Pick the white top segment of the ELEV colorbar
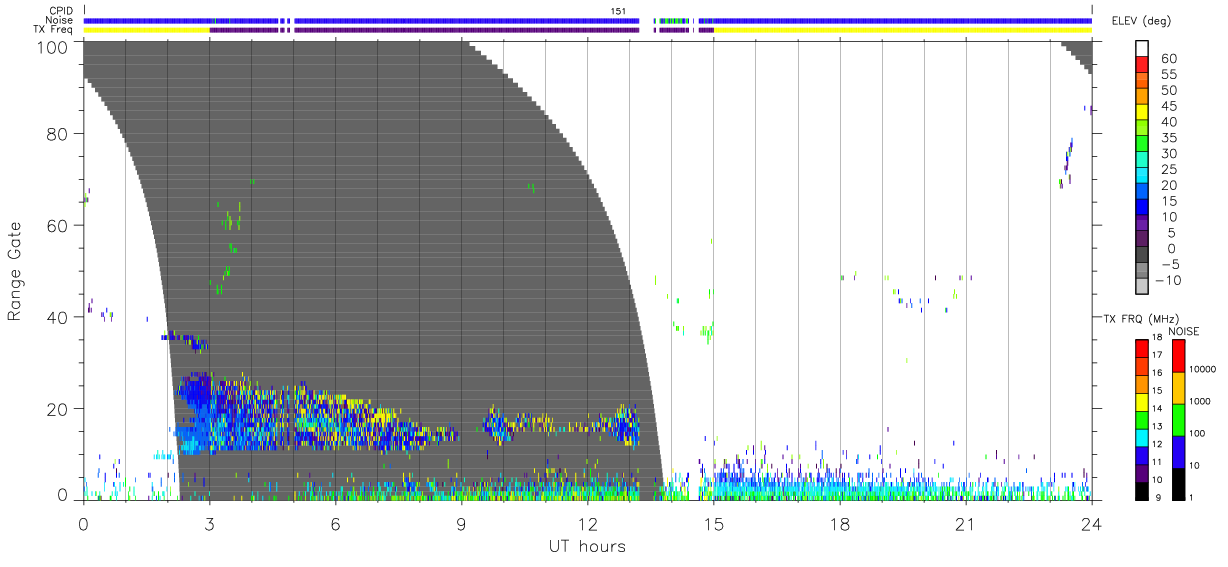The height and width of the screenshot is (567, 1228). [1142, 49]
